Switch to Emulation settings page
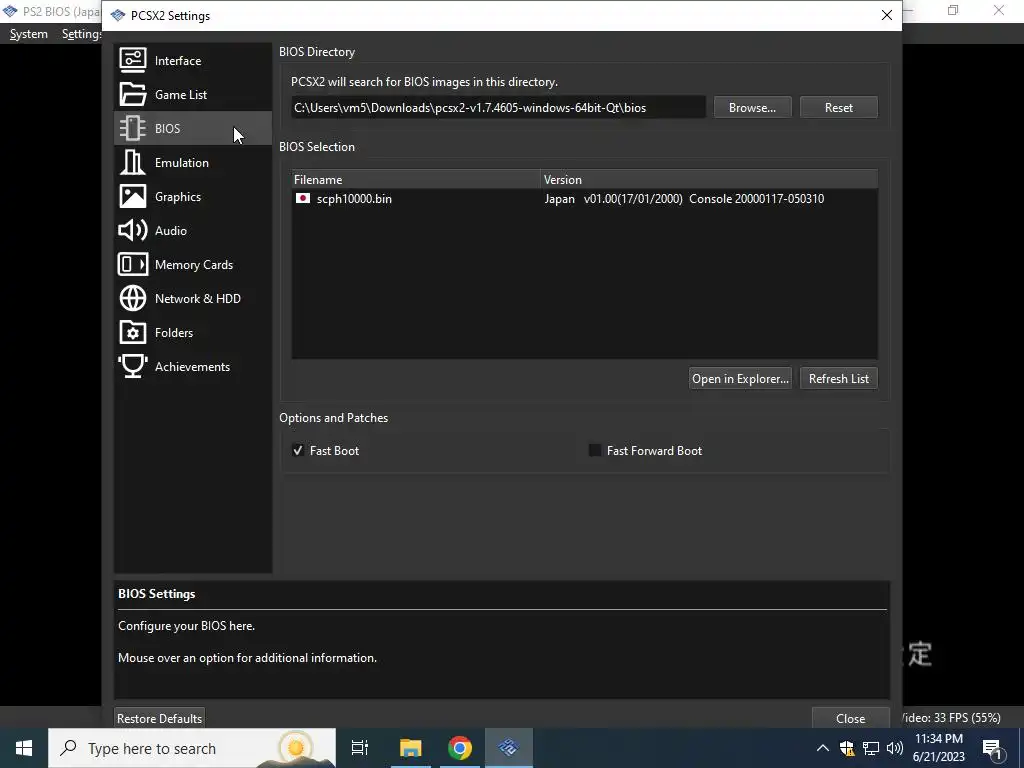 click(x=193, y=162)
